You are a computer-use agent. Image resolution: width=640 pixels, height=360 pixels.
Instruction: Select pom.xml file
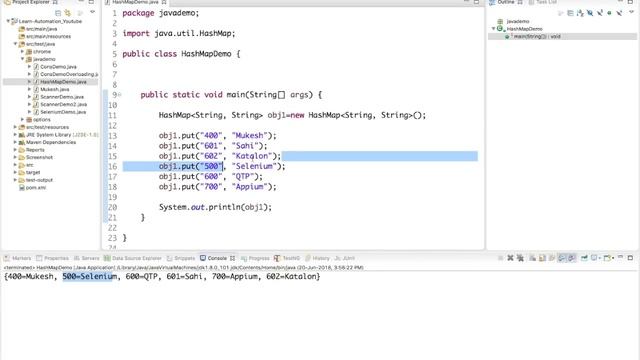(x=36, y=188)
